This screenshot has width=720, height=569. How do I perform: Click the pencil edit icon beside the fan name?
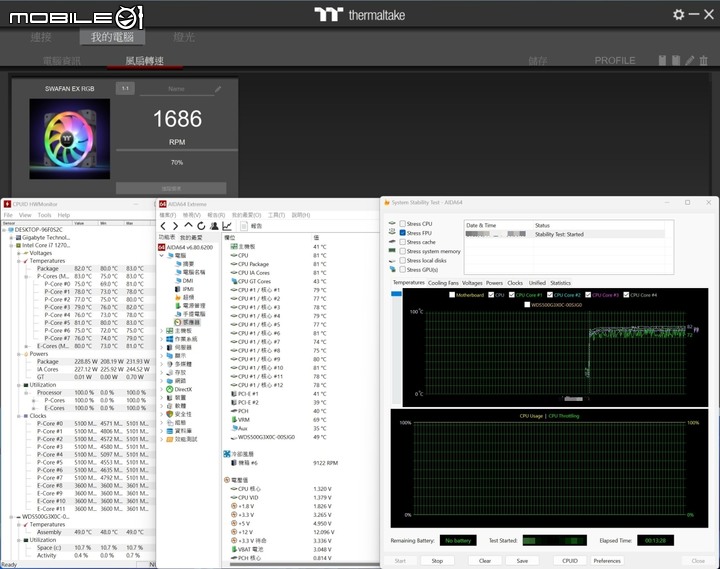tap(218, 89)
